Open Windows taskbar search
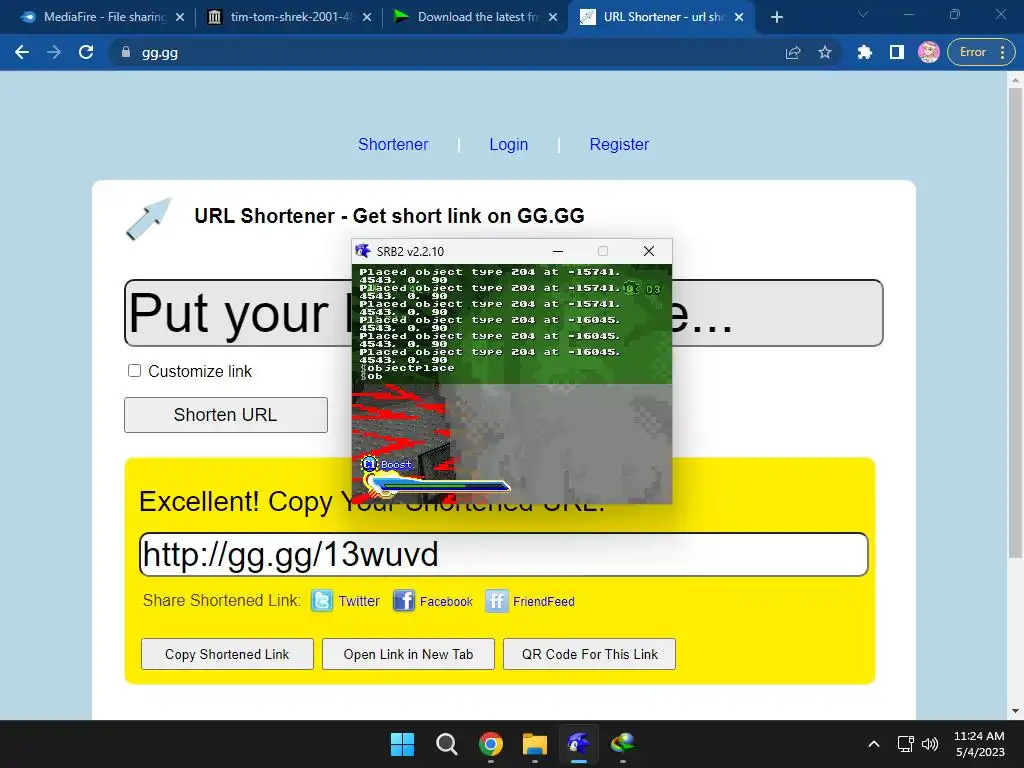This screenshot has height=768, width=1024. [447, 744]
